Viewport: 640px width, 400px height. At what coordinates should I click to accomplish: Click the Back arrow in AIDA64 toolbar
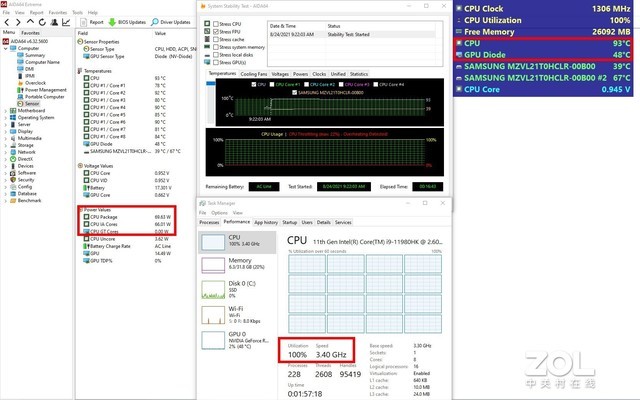[x=7, y=22]
